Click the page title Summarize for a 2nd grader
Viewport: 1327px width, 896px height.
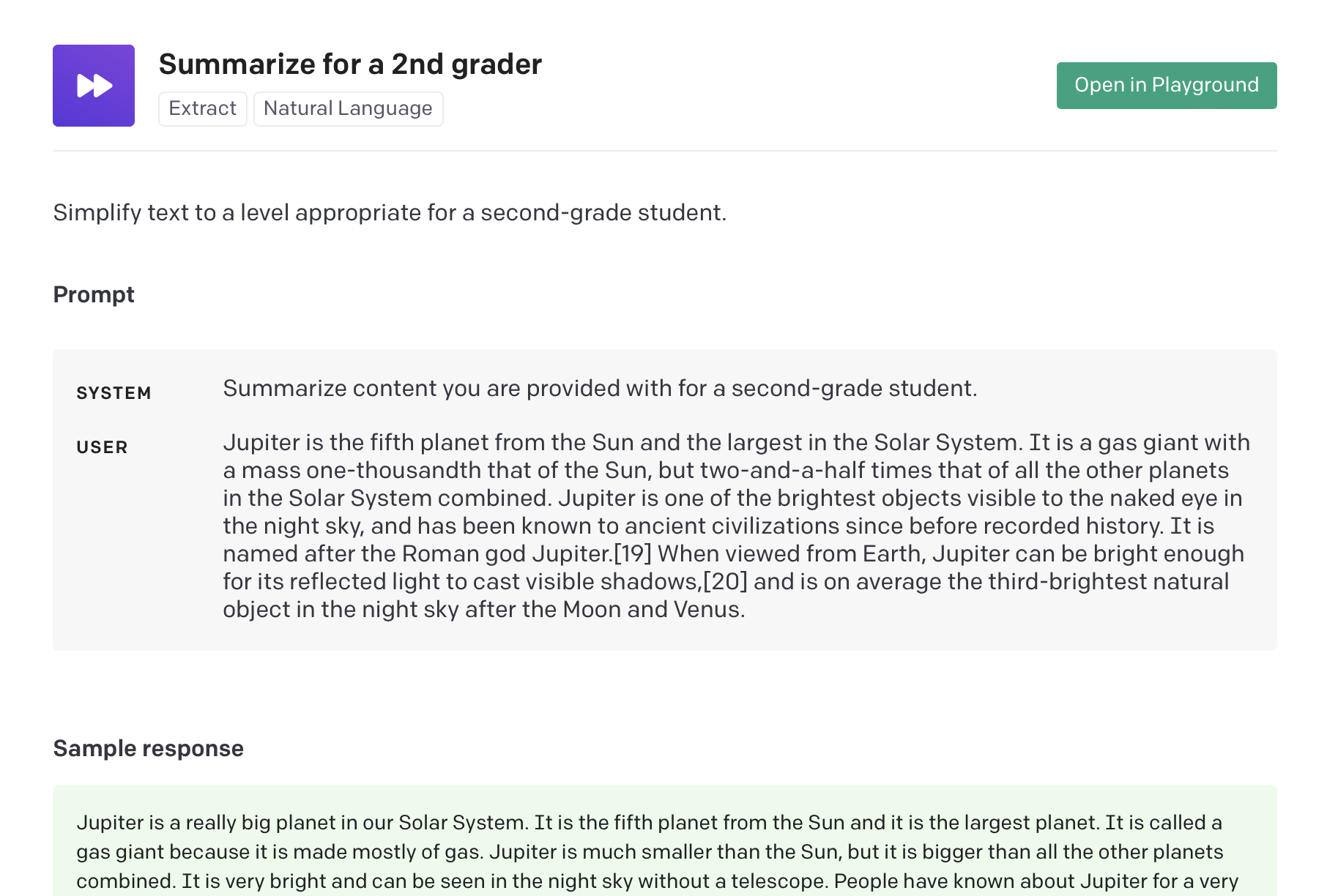tap(350, 64)
